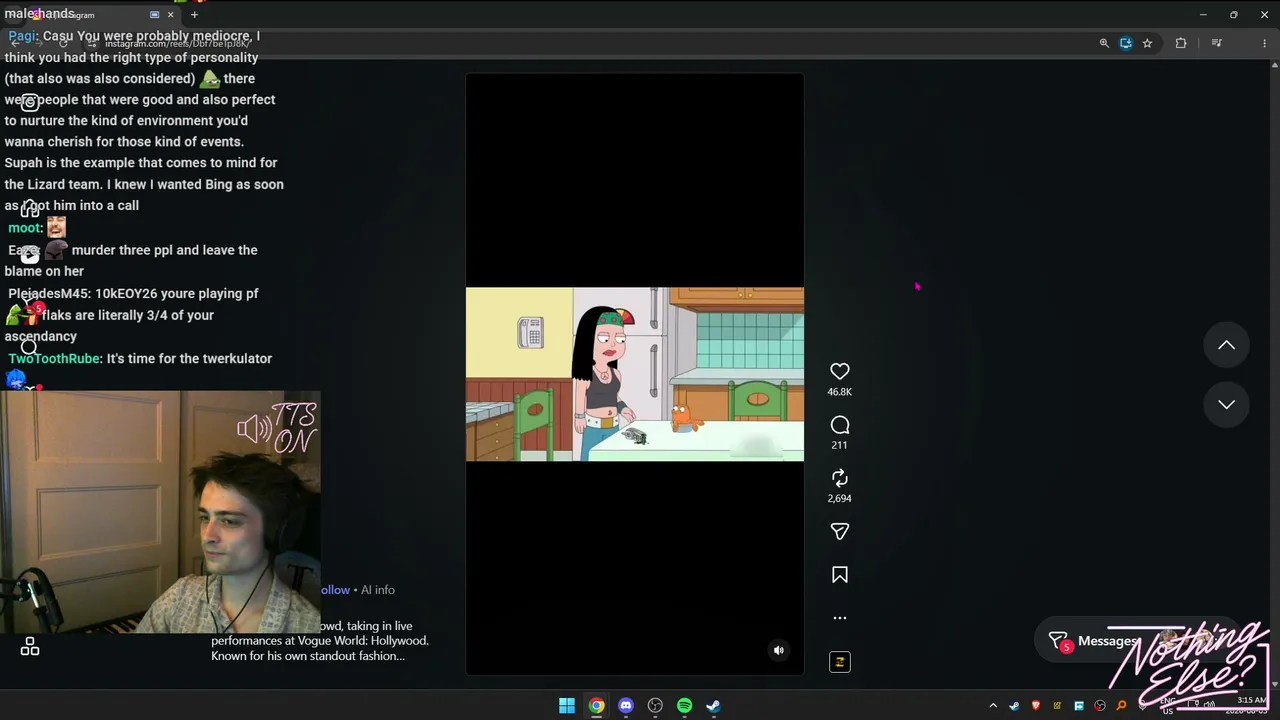
Task: Close the Instagram browser tab
Action: click(x=170, y=15)
